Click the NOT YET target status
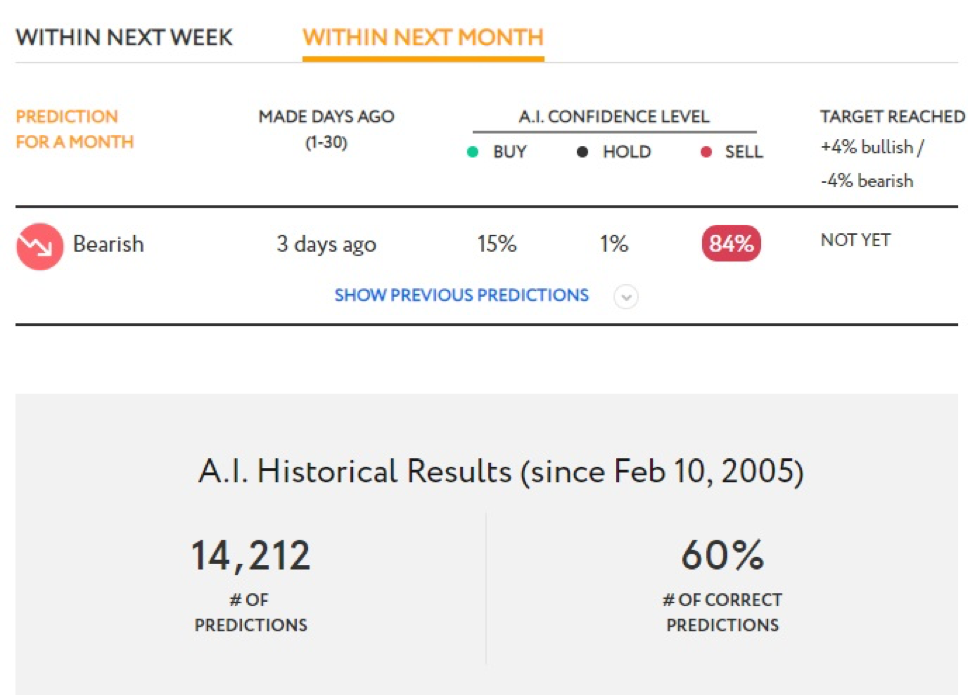The width and height of the screenshot is (974, 695). tap(855, 240)
